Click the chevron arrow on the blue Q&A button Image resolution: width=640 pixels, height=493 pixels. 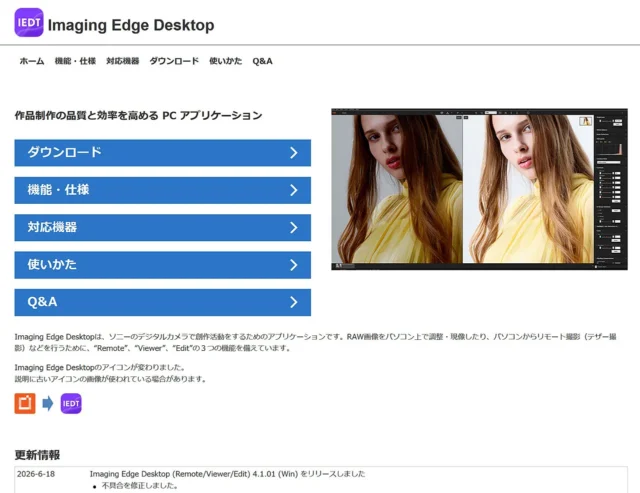coord(293,302)
